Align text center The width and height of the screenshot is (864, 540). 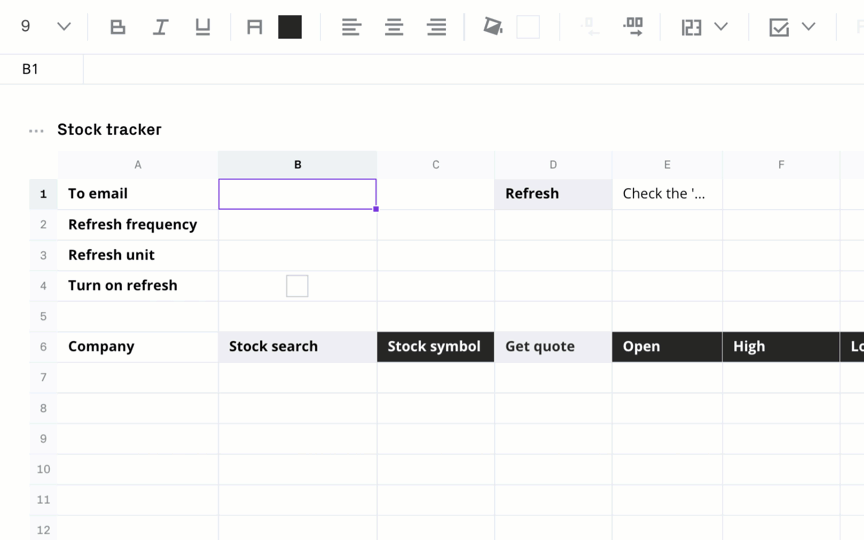(x=394, y=27)
